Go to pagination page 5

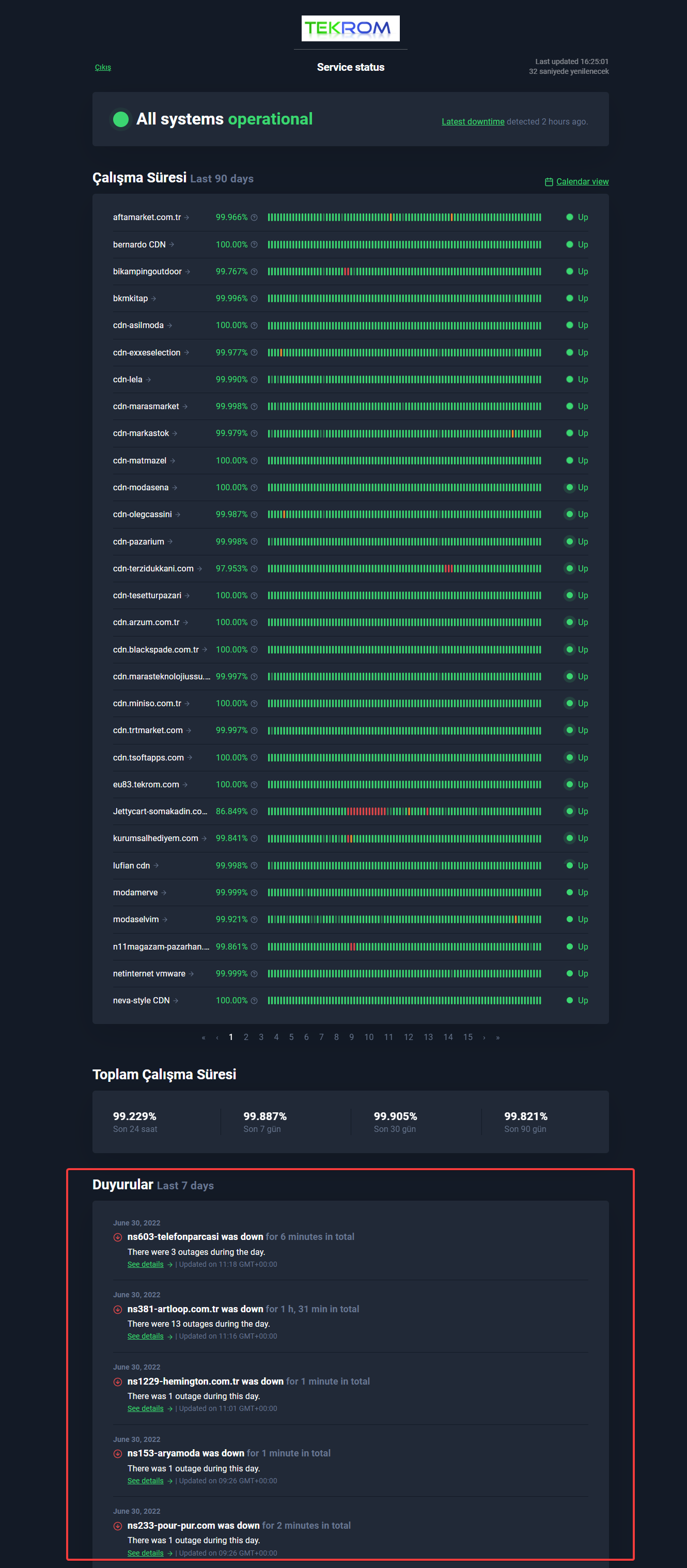click(x=291, y=1037)
